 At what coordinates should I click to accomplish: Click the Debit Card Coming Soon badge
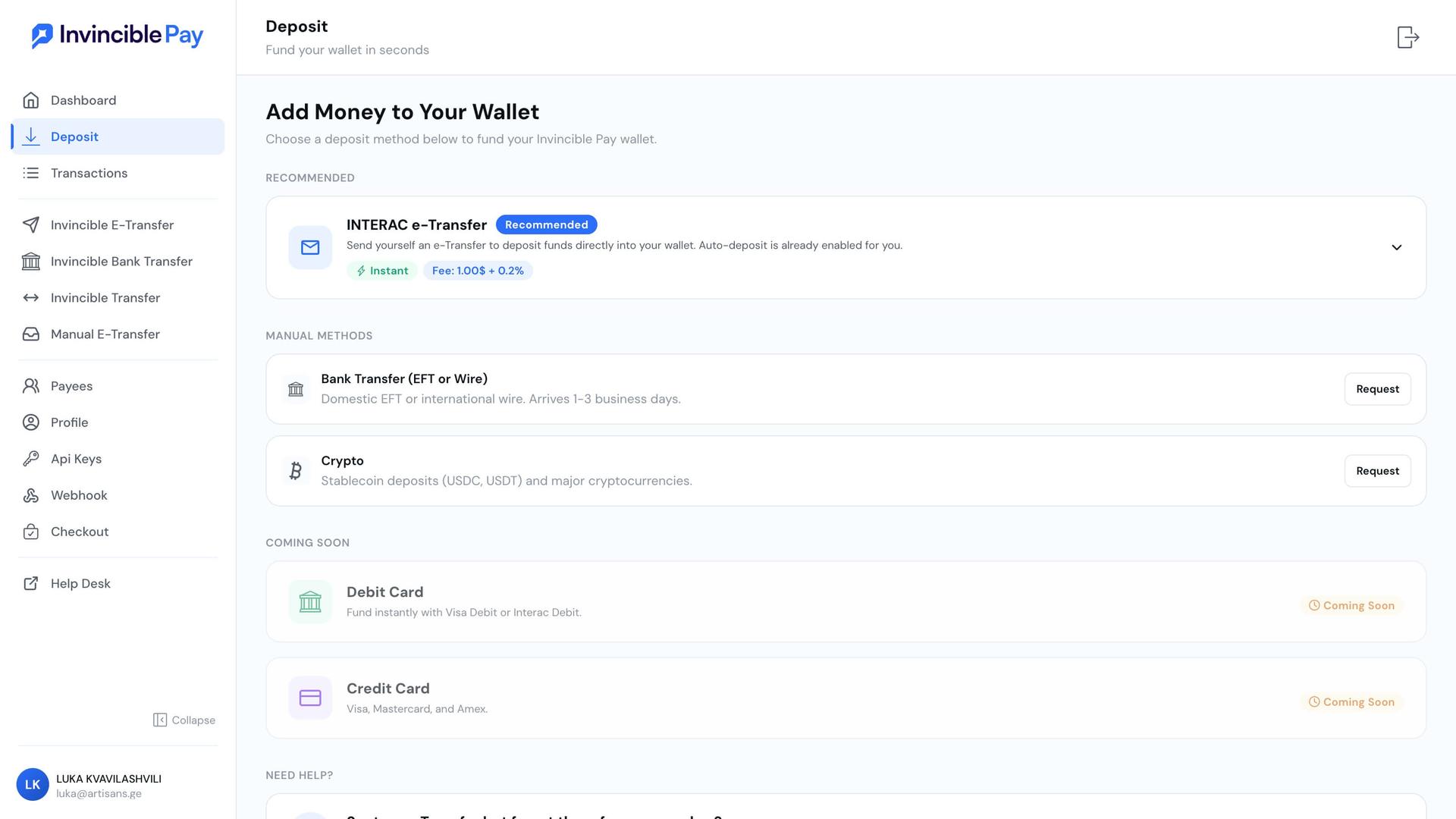point(1351,605)
